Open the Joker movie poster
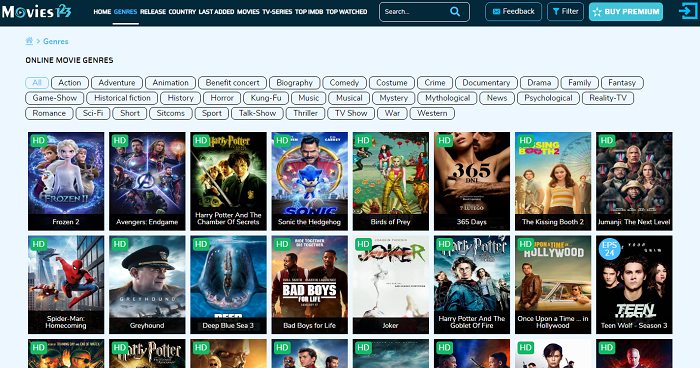The image size is (700, 368). point(391,284)
